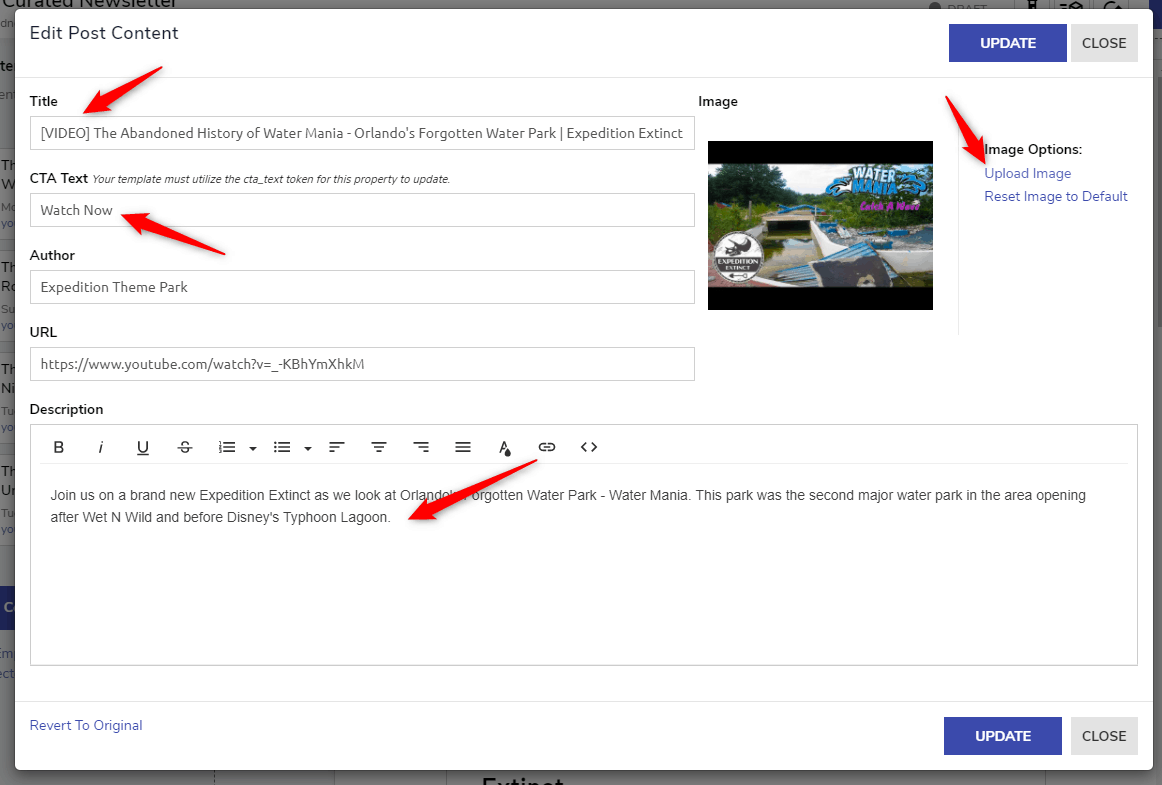Insert numbered list in description

pyautogui.click(x=227, y=447)
